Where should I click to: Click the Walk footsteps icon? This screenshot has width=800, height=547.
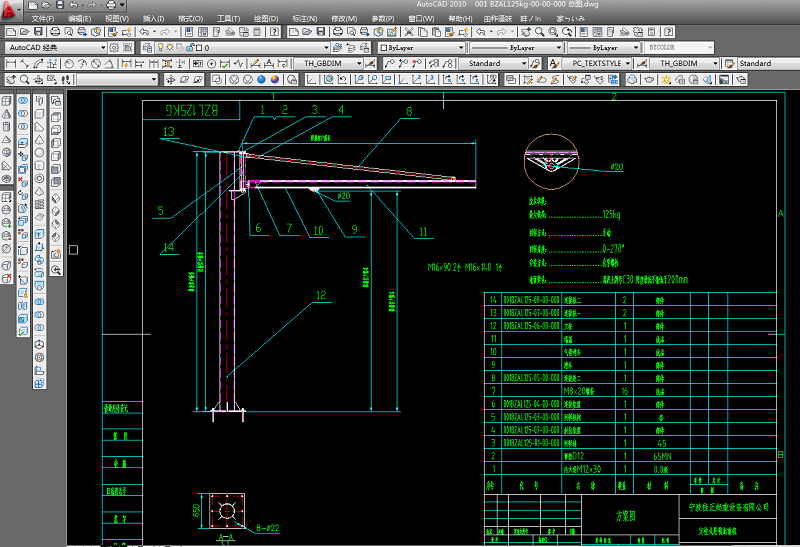65,79
